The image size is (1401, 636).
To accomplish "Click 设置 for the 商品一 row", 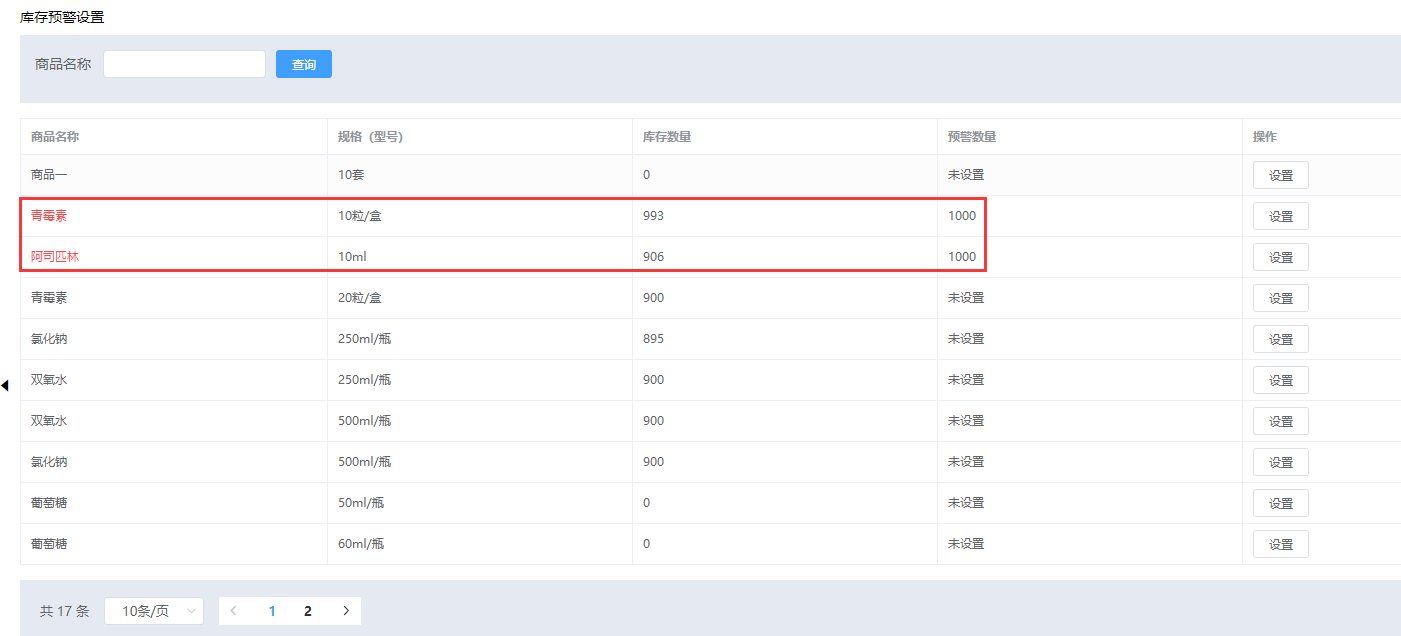I will point(1280,175).
